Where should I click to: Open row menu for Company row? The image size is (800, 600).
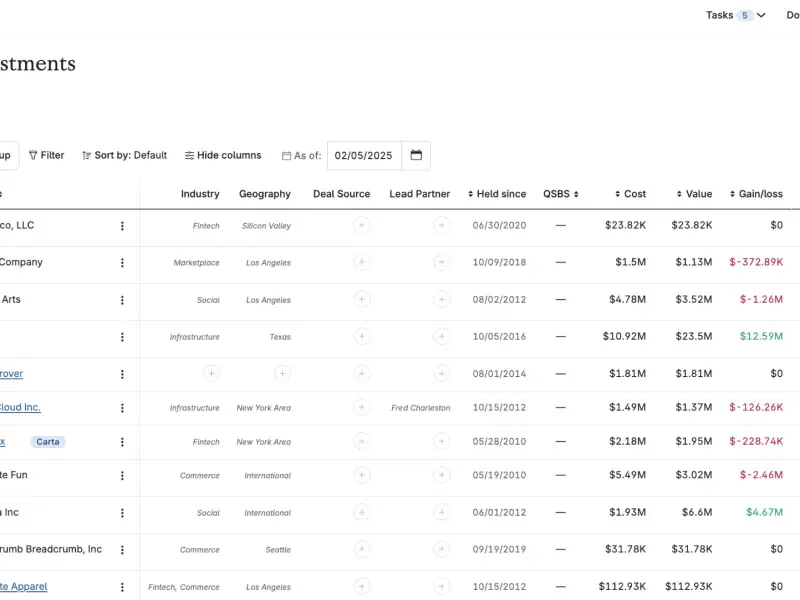tap(122, 262)
